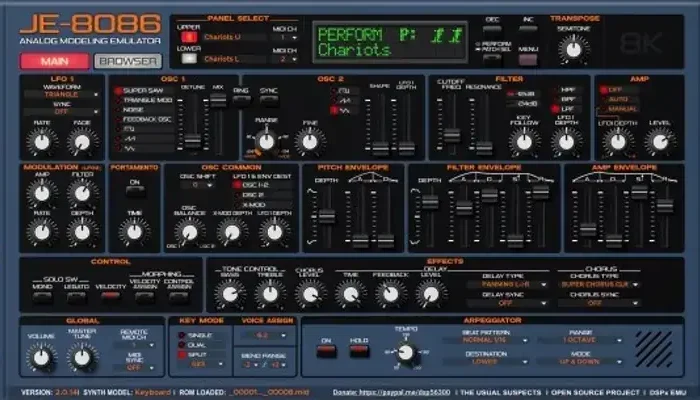Toggle the VELOCITY button in Control
Screen dimensions: 700x400
110,296
